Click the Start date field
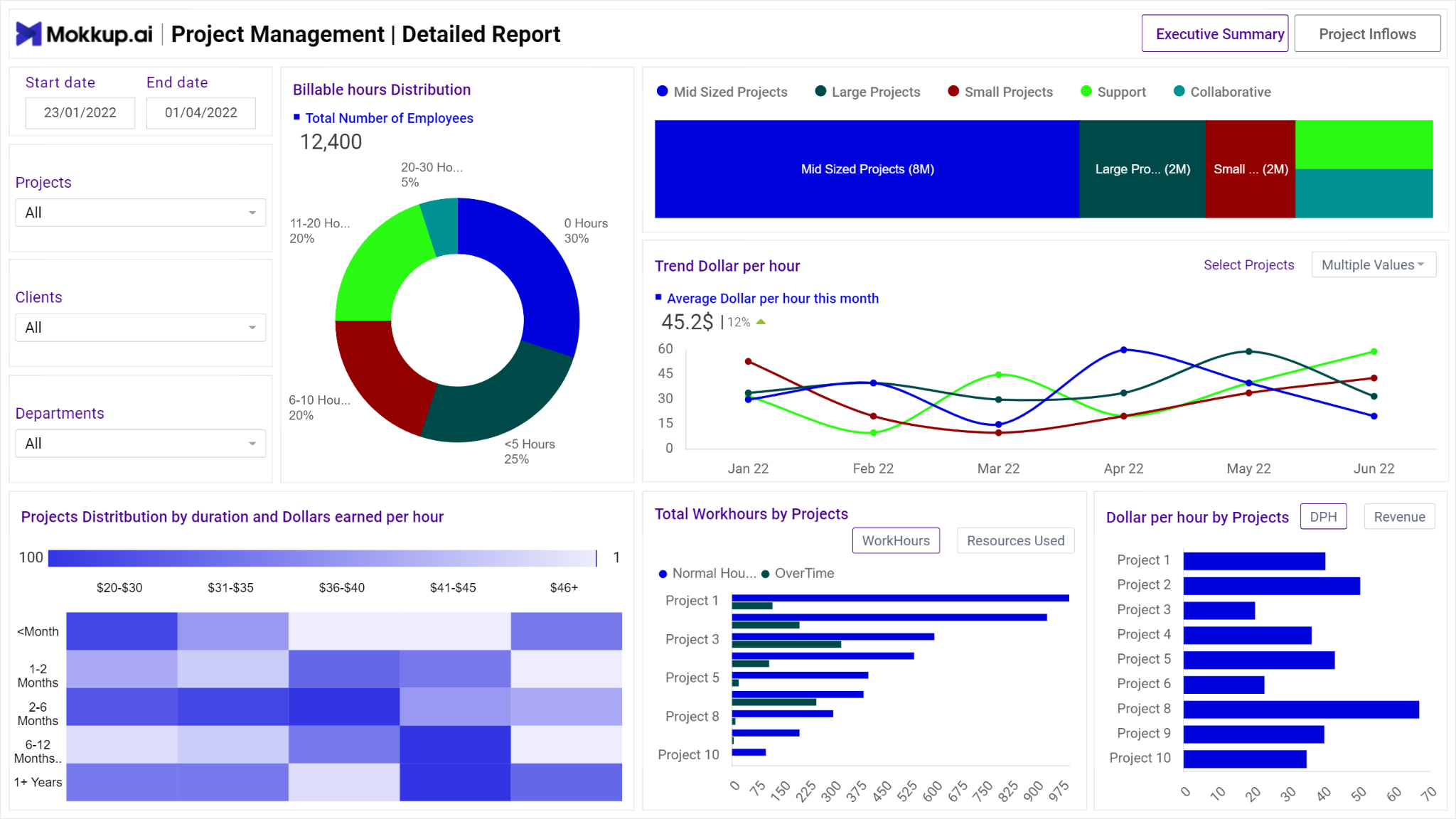 tap(80, 112)
